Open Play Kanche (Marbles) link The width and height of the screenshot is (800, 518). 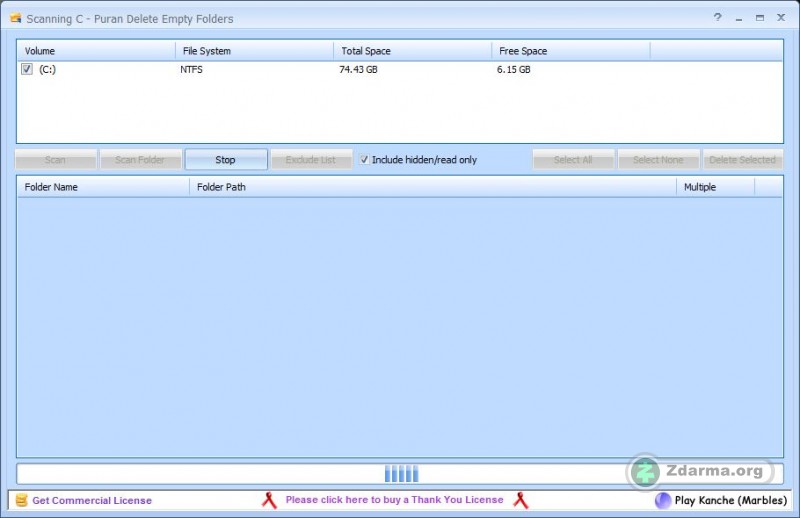[731, 501]
